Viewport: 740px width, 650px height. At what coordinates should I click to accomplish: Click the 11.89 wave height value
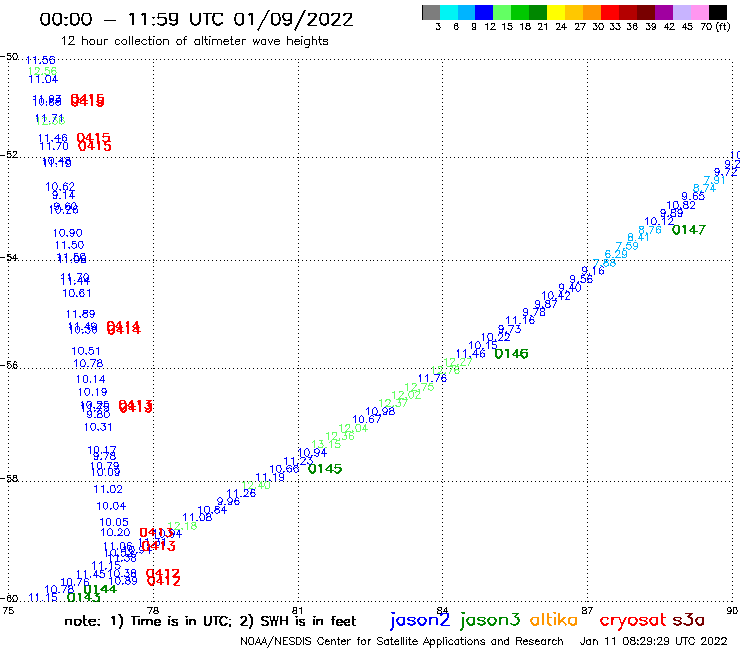80,314
